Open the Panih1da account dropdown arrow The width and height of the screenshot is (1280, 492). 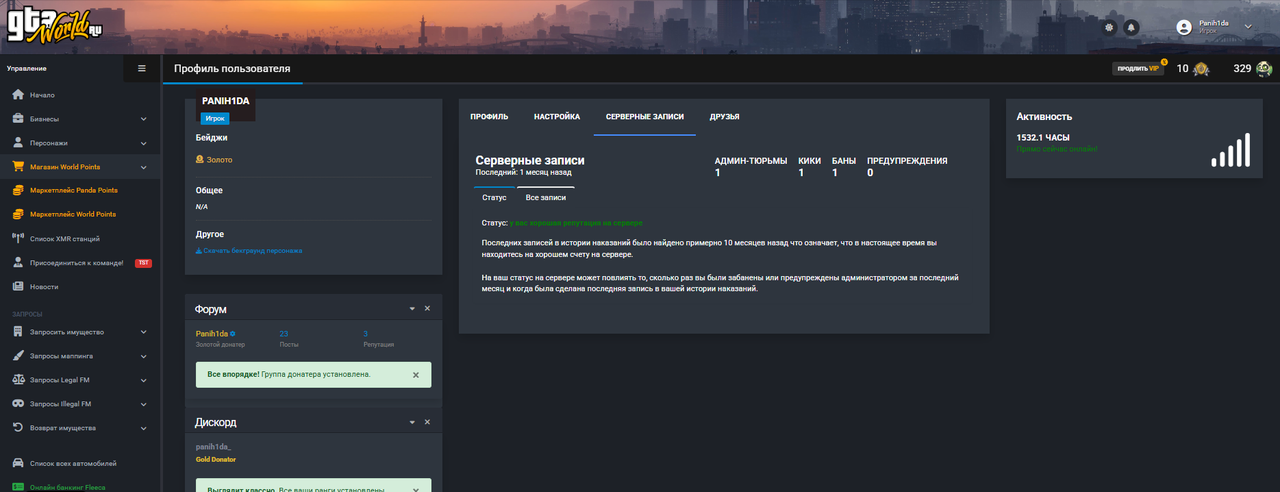coord(1248,27)
